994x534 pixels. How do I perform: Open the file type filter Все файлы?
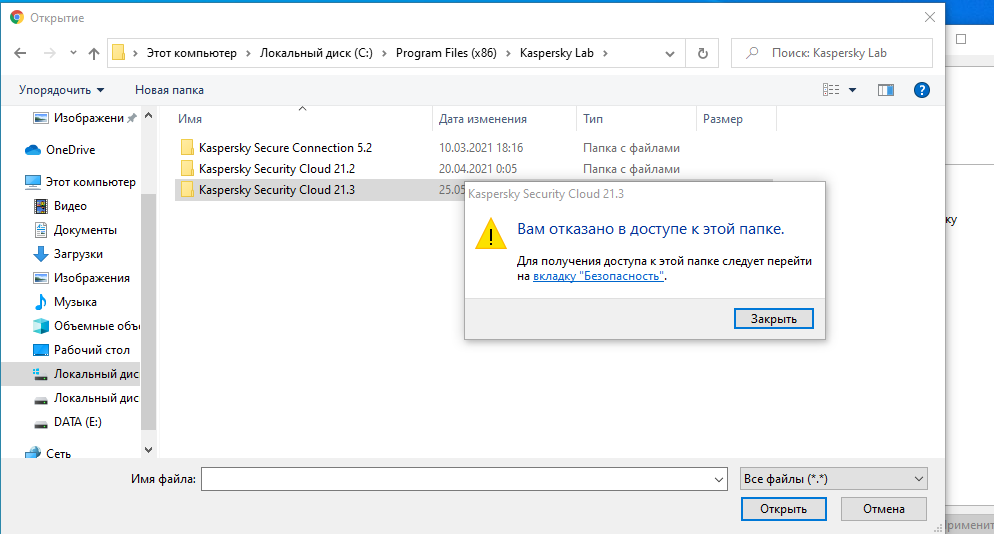[833, 479]
